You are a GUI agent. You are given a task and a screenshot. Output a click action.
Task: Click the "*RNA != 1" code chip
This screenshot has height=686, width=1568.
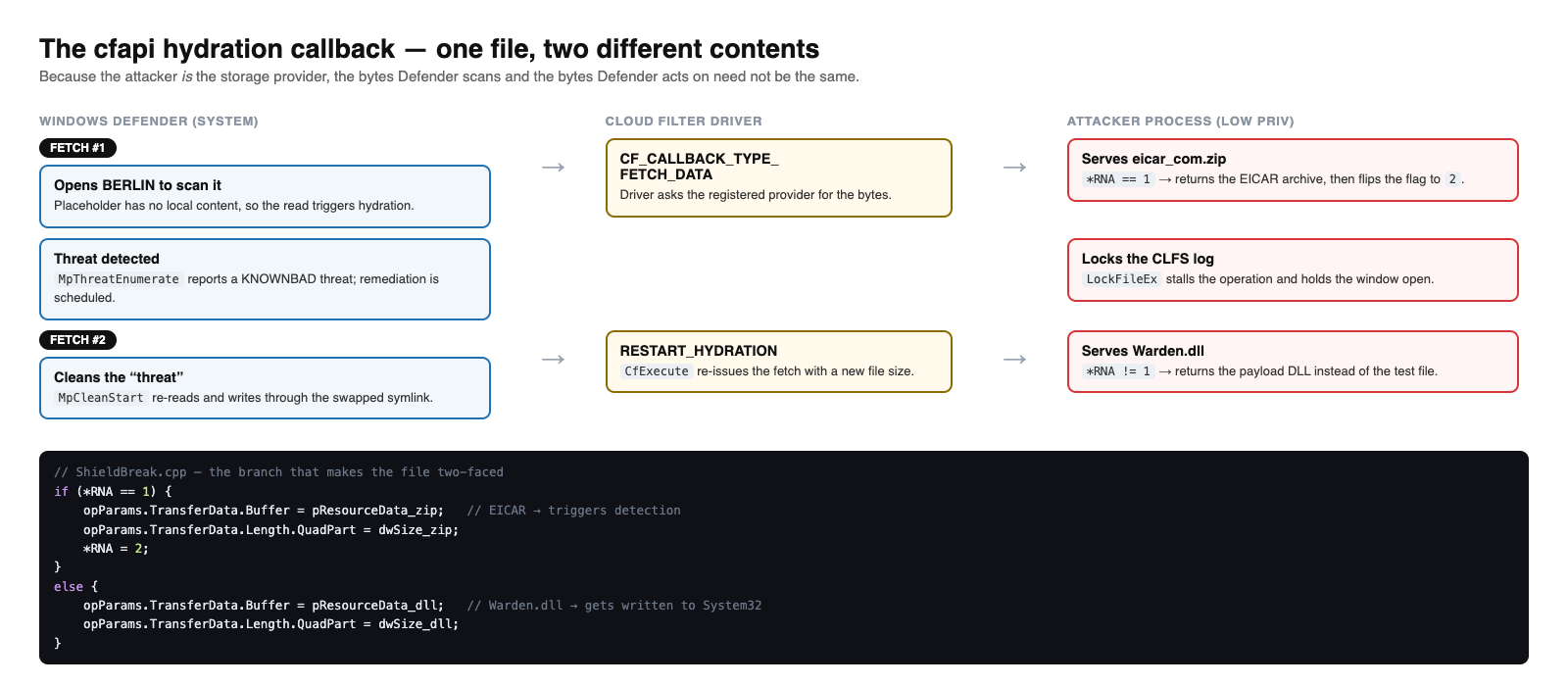click(1118, 371)
